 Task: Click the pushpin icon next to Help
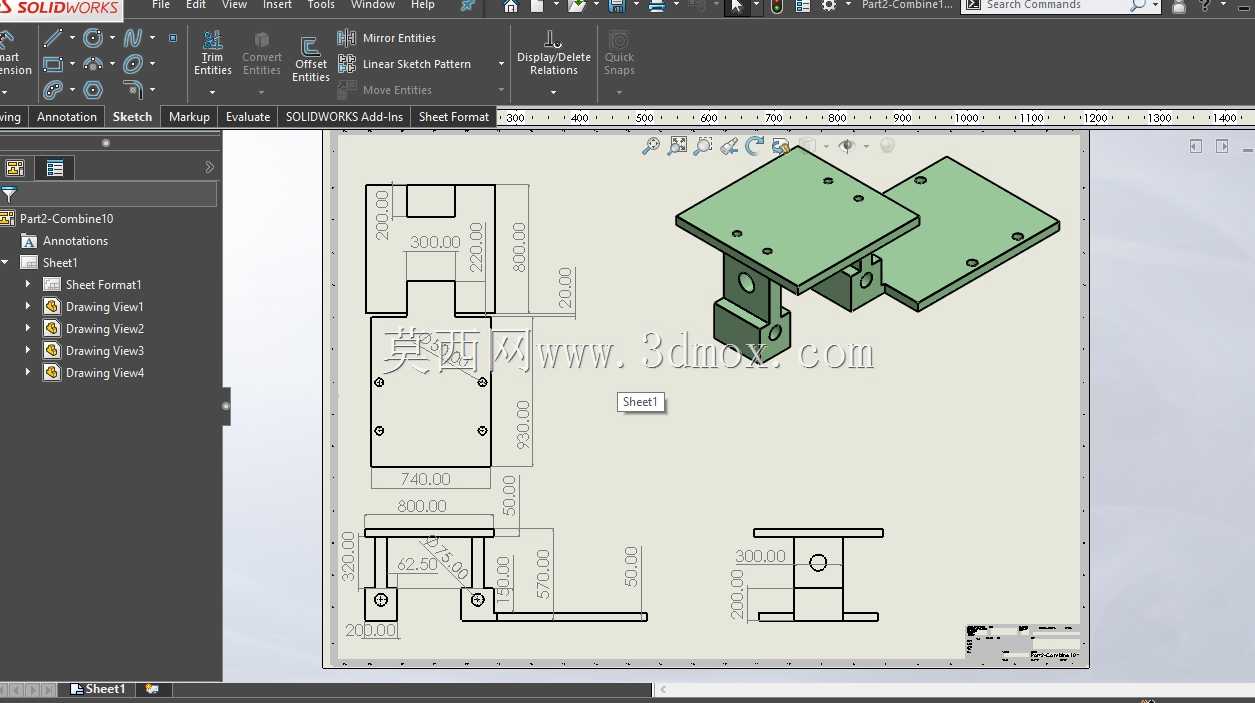pos(467,6)
